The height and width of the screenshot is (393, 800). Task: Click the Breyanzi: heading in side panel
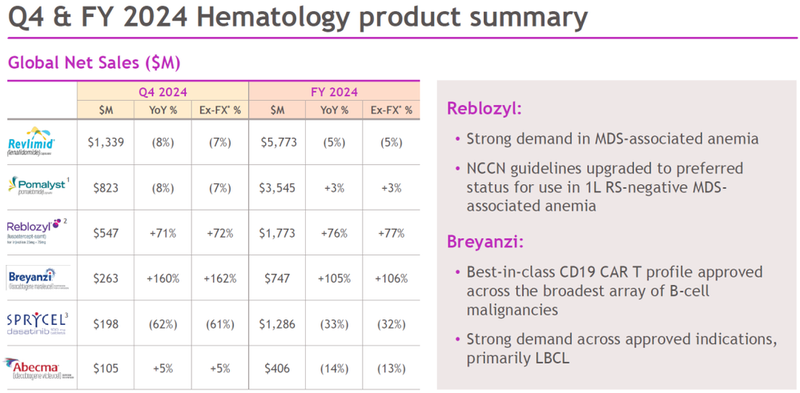[485, 241]
